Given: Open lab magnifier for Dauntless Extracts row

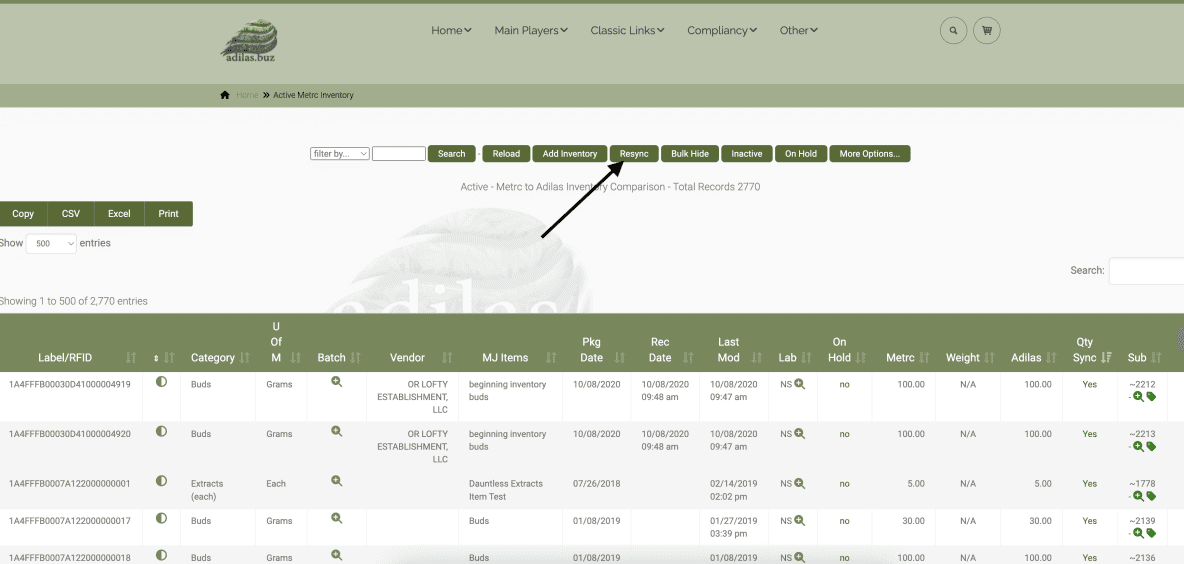Looking at the screenshot, I should [800, 483].
